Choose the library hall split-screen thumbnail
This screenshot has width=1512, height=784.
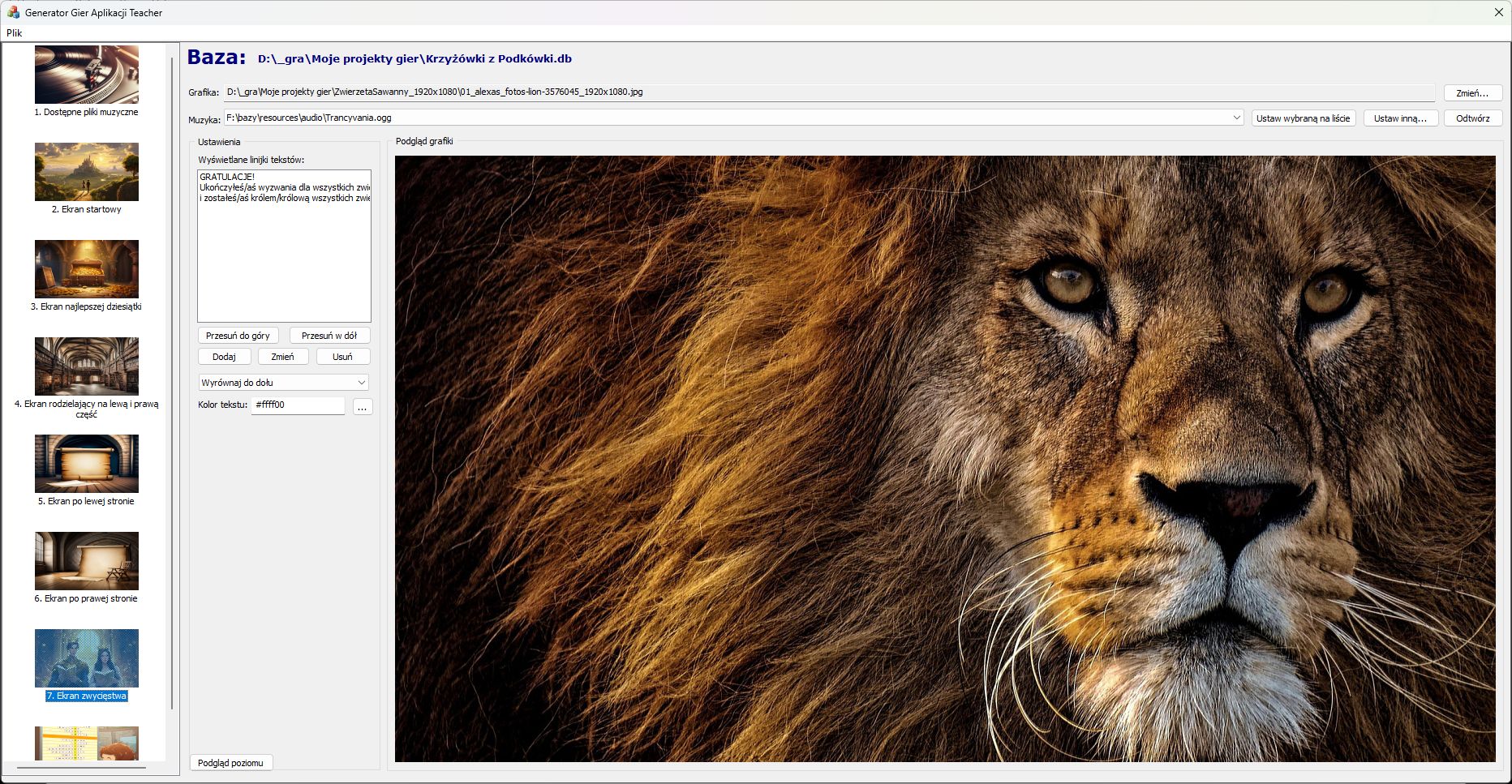click(87, 366)
